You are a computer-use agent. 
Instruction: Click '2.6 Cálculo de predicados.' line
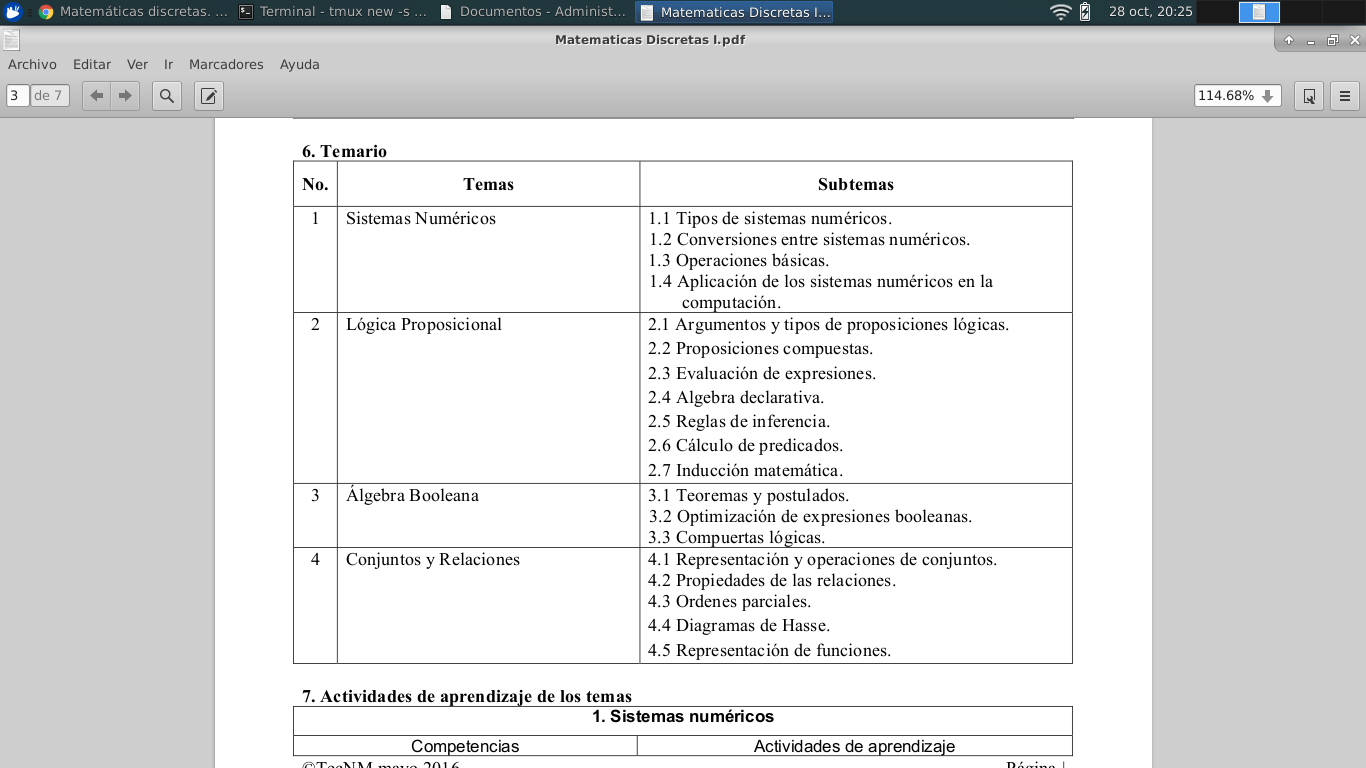(746, 445)
